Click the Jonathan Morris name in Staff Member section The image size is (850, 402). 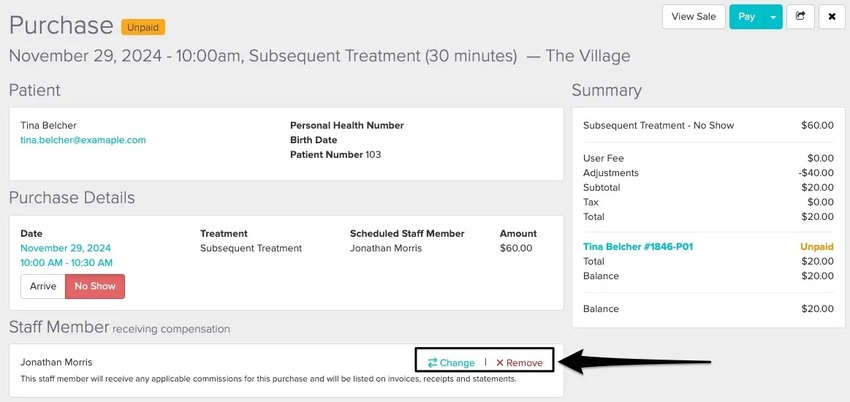[x=56, y=362]
